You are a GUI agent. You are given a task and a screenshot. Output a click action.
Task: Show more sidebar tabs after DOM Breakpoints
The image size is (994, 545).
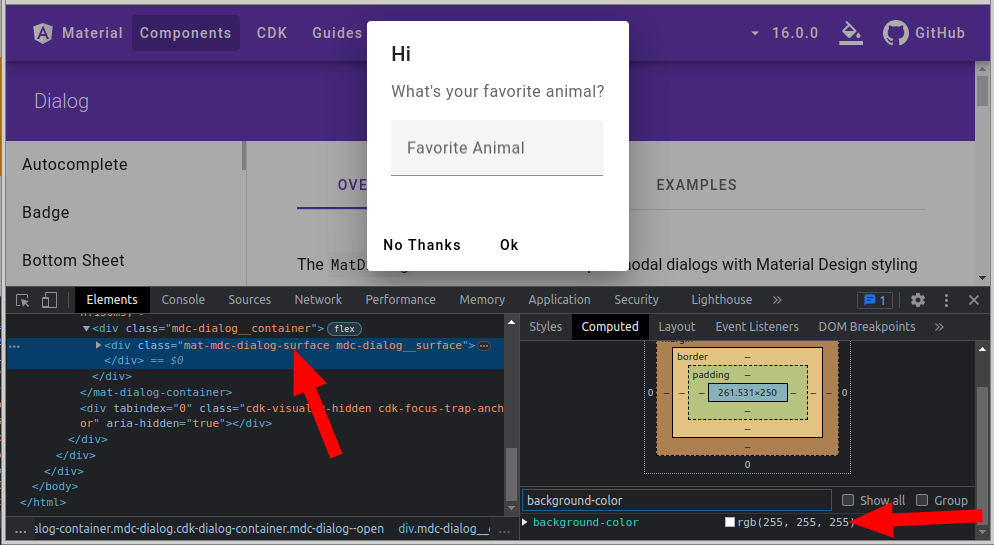point(939,327)
